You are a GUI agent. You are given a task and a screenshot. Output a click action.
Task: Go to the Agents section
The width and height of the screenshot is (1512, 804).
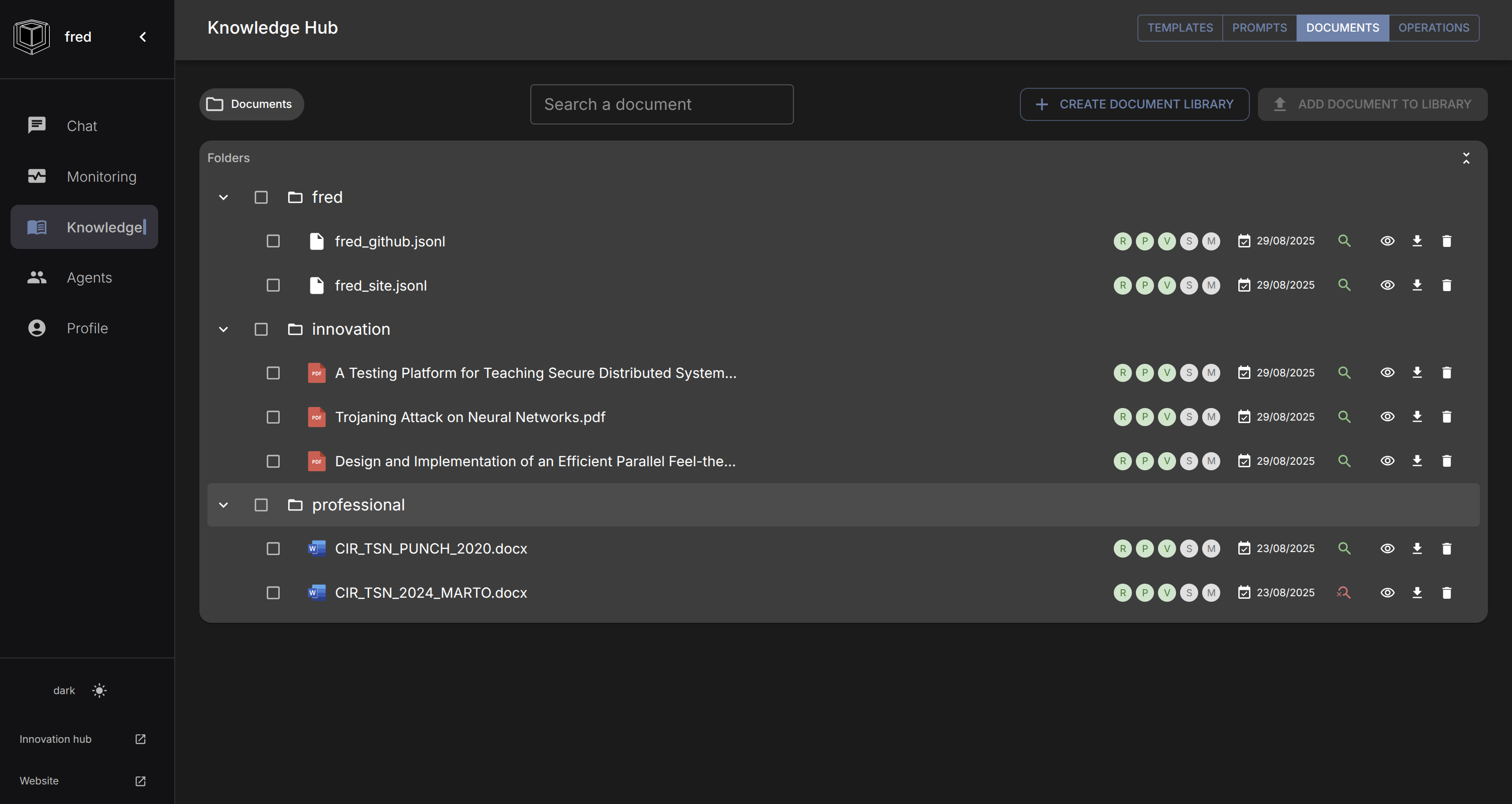(84, 278)
